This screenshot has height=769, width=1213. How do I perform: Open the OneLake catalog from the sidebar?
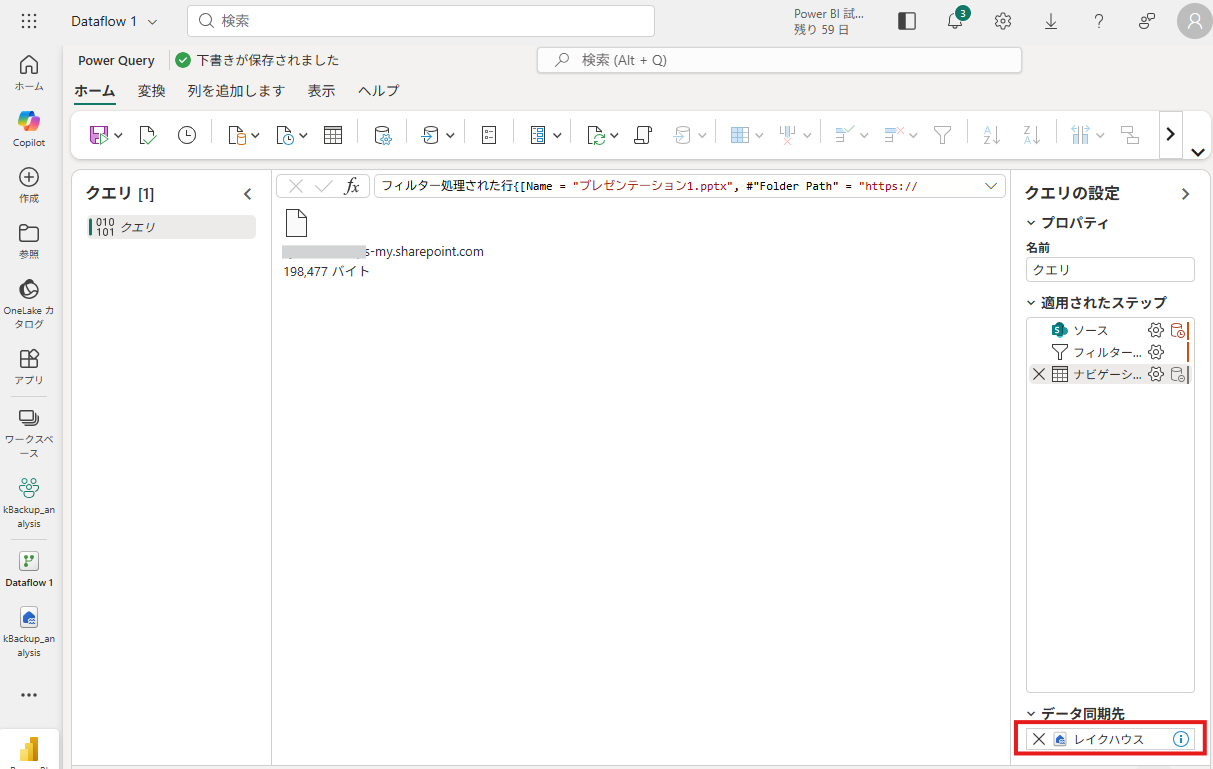point(29,290)
